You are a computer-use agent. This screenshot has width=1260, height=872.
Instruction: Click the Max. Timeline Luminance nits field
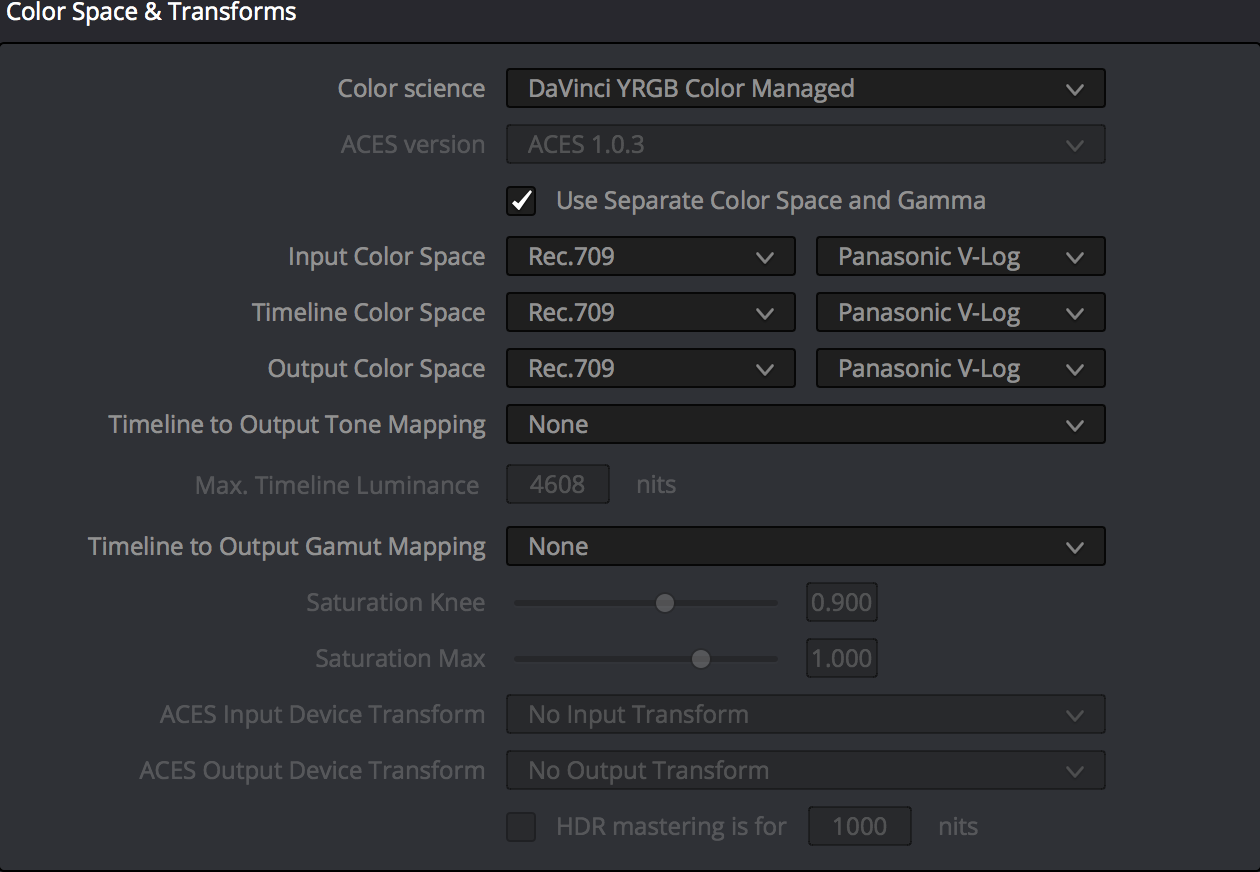[x=558, y=485]
